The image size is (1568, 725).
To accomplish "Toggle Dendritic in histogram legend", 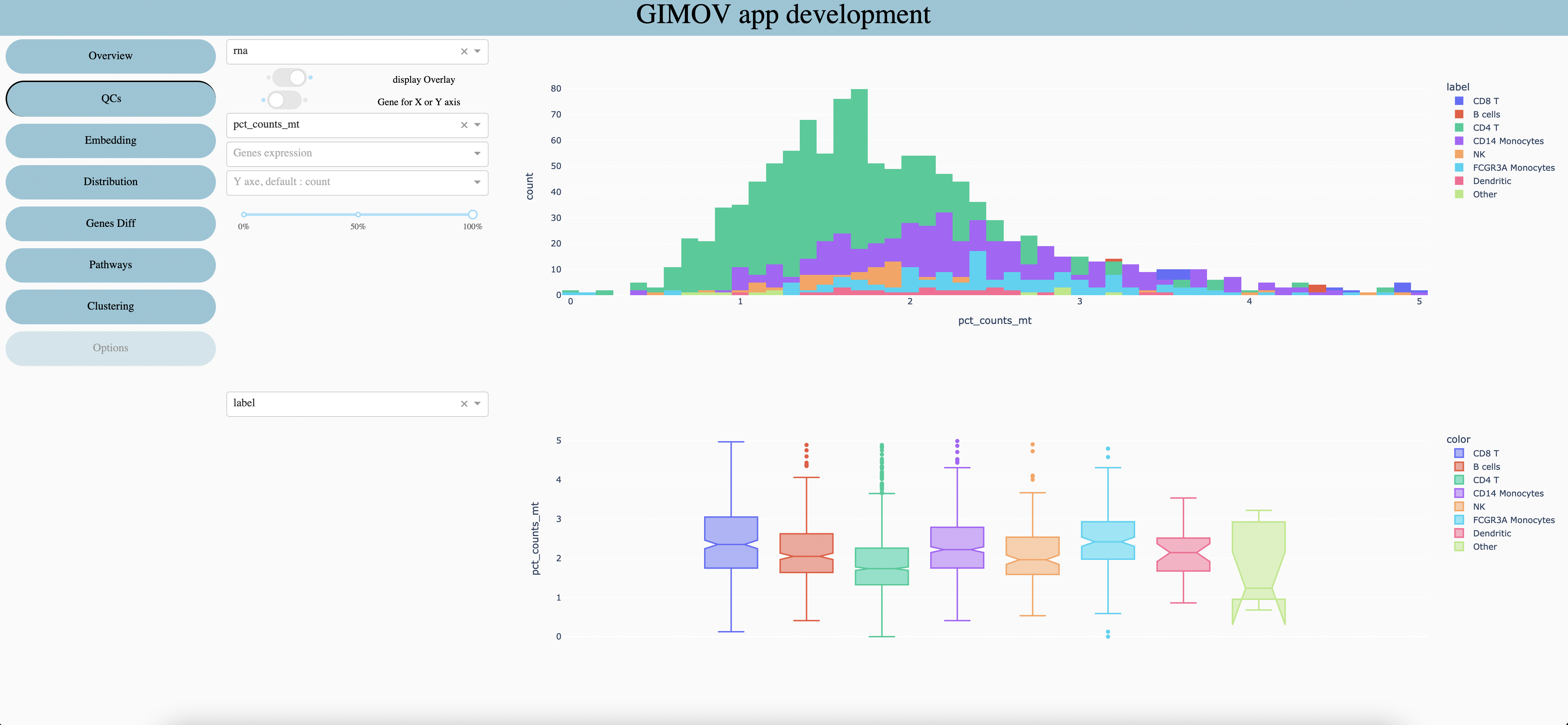I will [1484, 181].
